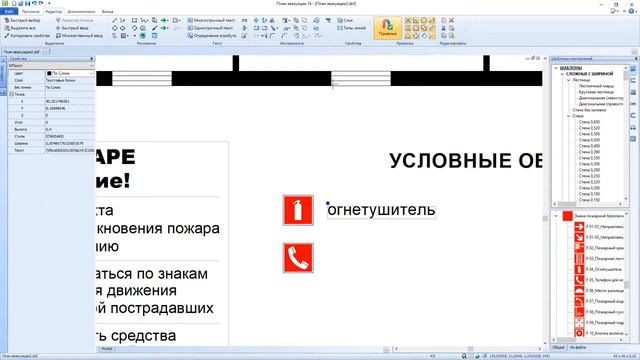Collapse the ШАБЛОНЫ tree node
640x360 pixels.
[556, 68]
